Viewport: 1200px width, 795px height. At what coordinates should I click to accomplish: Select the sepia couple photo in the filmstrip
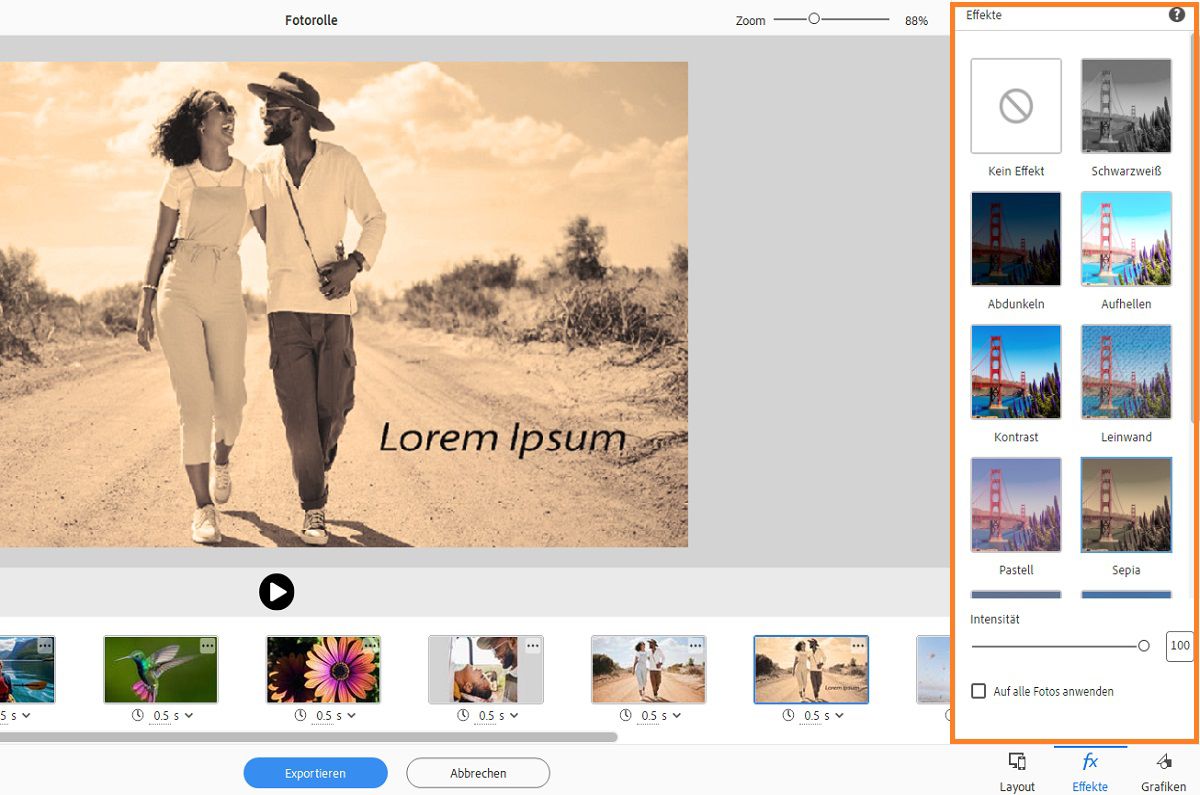click(811, 669)
